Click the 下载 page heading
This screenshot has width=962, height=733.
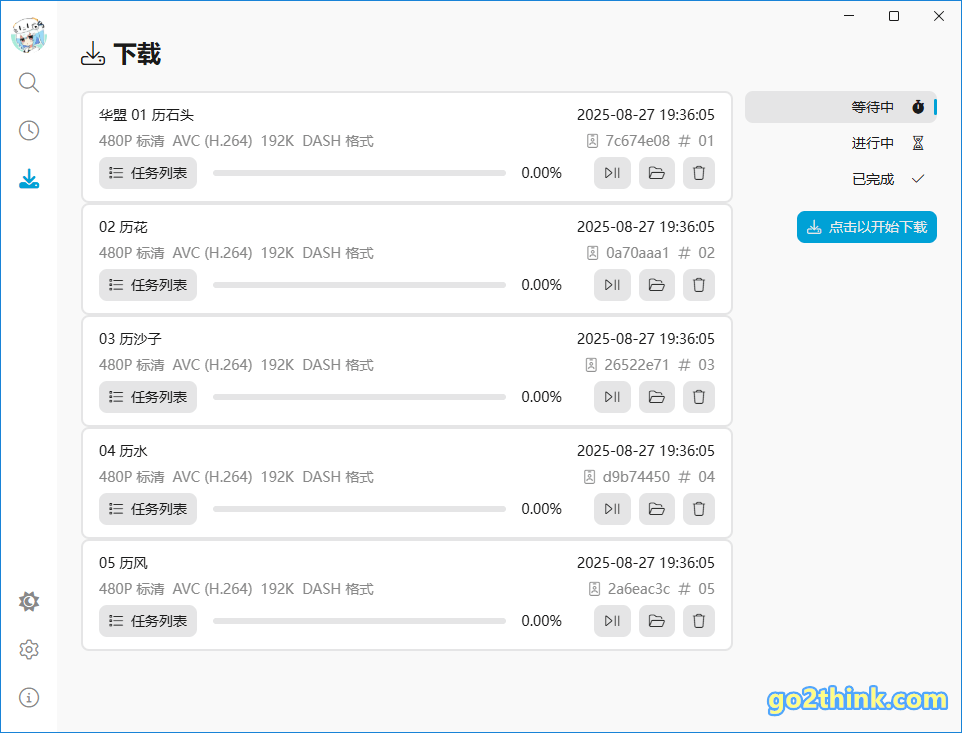(137, 54)
